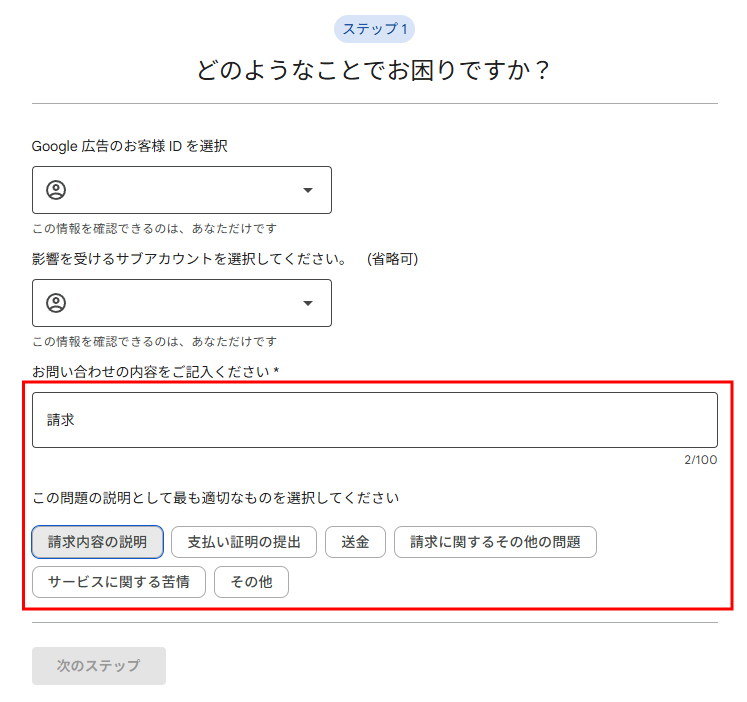Open the affected sub-account dropdown arrow
Viewport: 747px width, 702px height.
click(308, 303)
